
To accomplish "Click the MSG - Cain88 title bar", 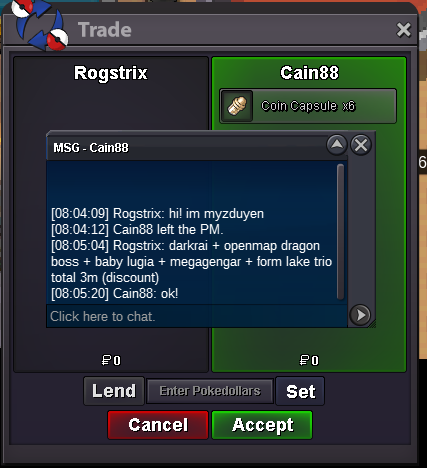I will point(187,147).
